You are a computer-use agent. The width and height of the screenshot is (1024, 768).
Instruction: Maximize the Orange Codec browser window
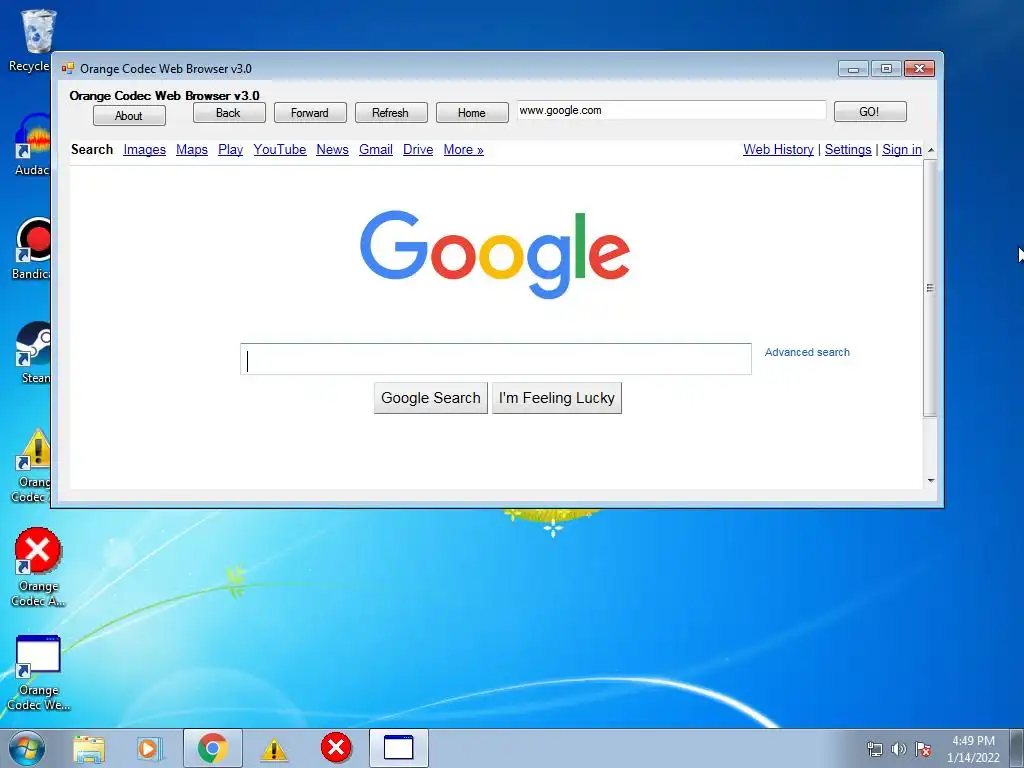point(886,69)
